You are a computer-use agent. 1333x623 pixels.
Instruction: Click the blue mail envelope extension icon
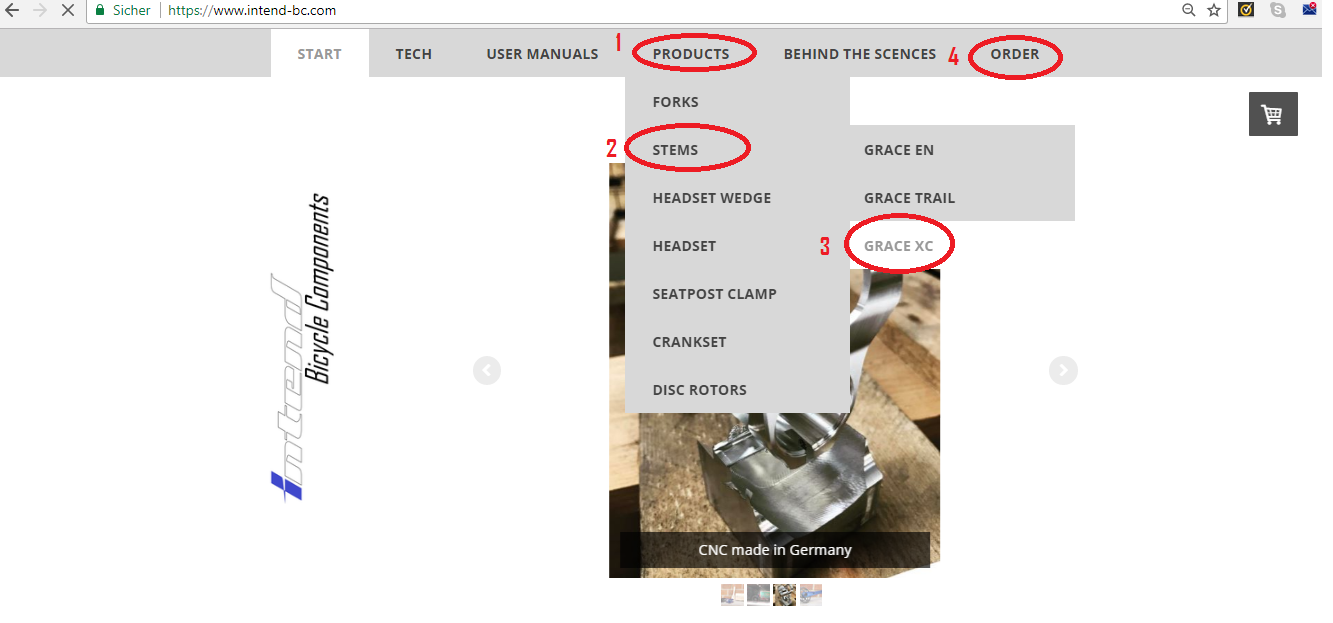(x=1309, y=10)
